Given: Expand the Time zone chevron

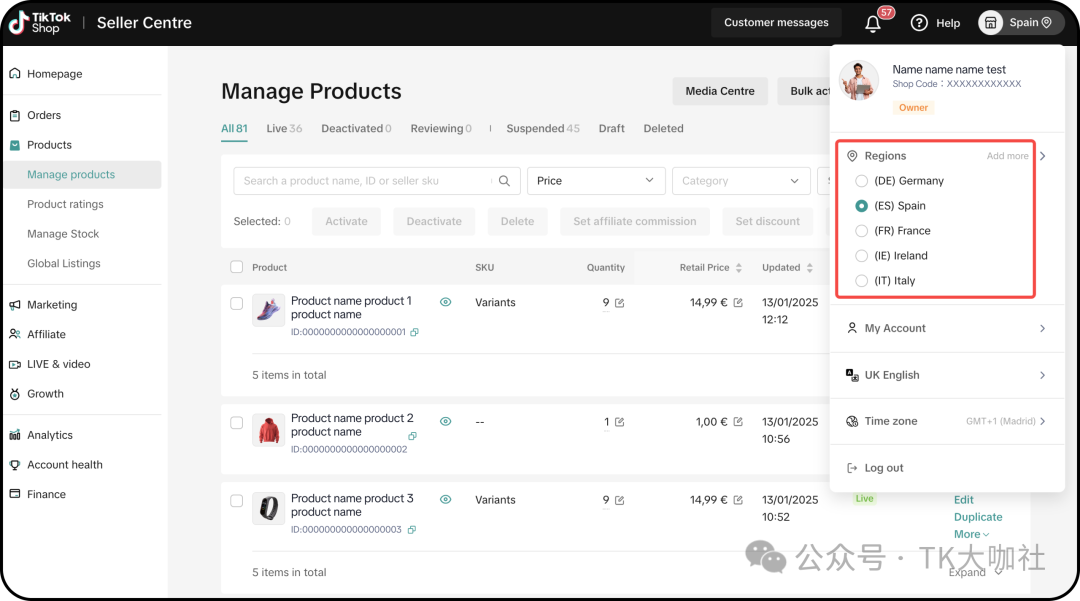Looking at the screenshot, I should 1043,421.
